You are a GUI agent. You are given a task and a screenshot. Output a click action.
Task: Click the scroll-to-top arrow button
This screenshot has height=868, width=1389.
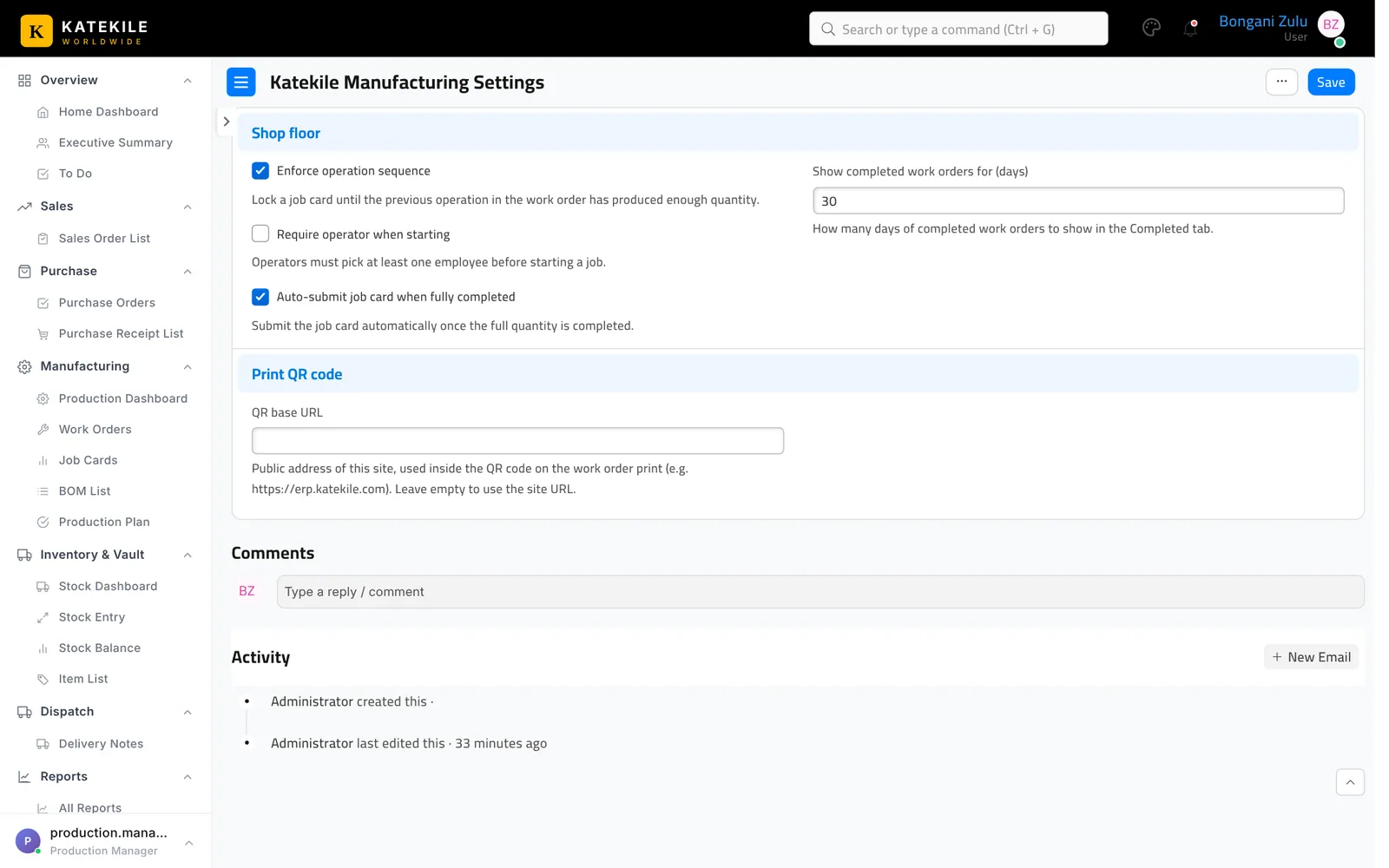pyautogui.click(x=1350, y=782)
